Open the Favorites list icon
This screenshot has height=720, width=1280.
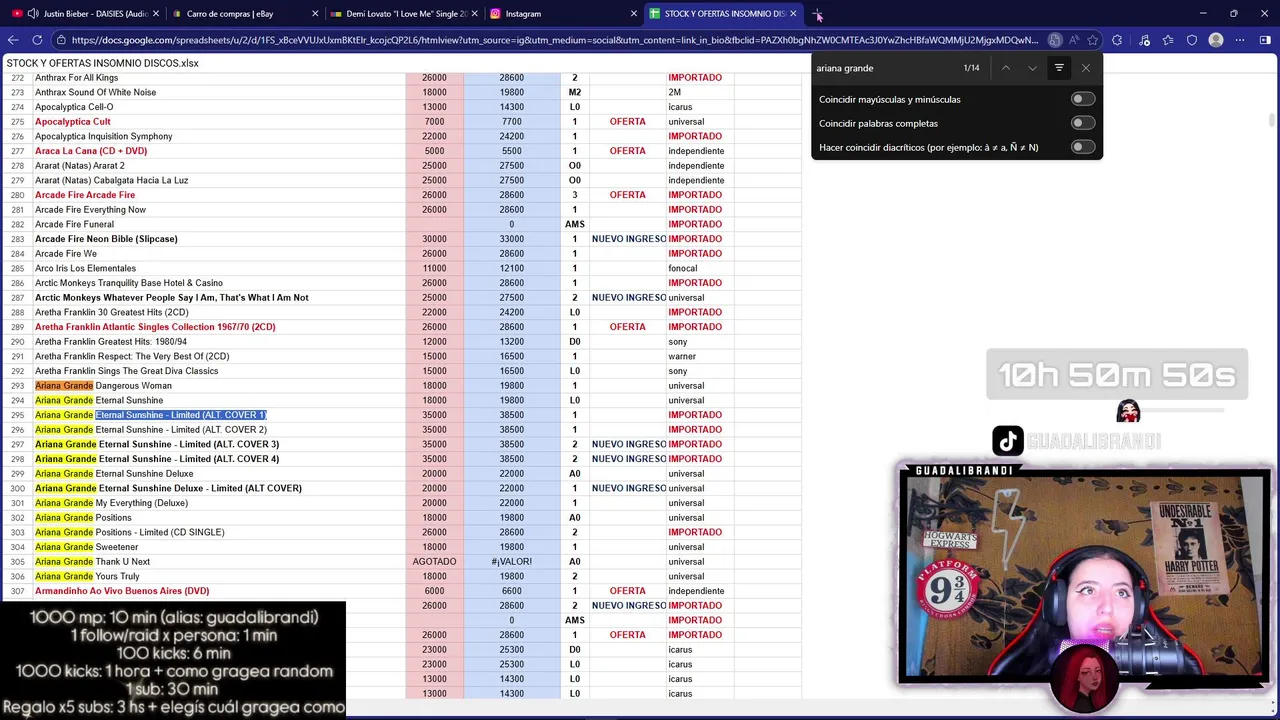tap(1168, 40)
